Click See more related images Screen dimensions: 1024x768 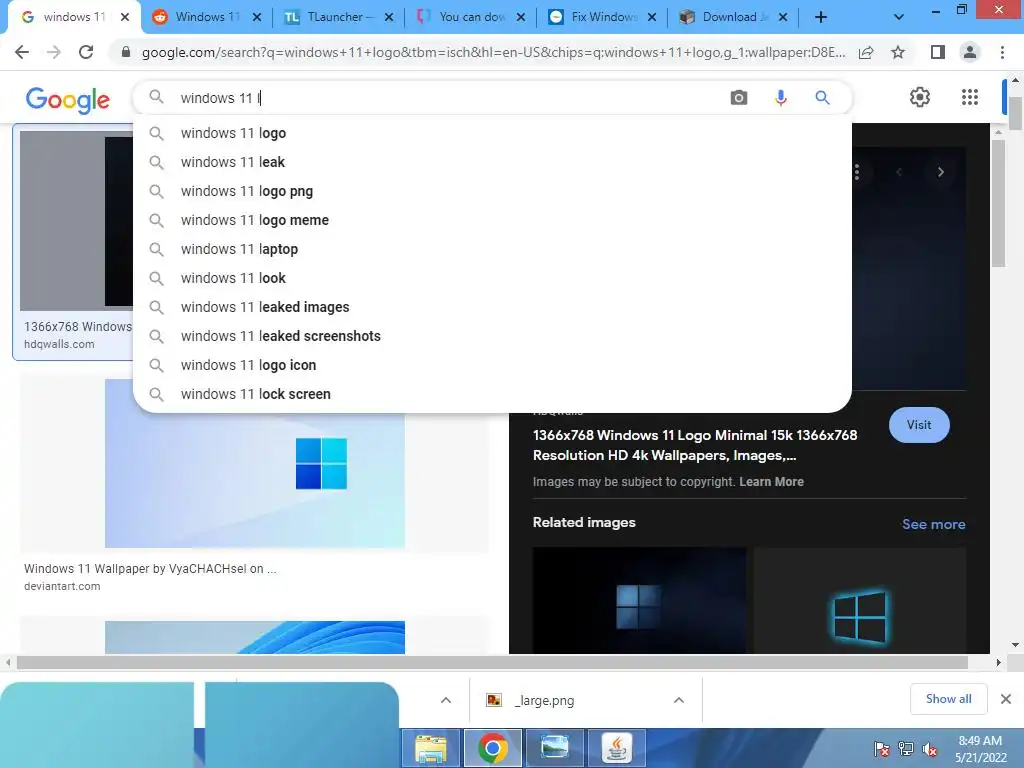point(933,524)
